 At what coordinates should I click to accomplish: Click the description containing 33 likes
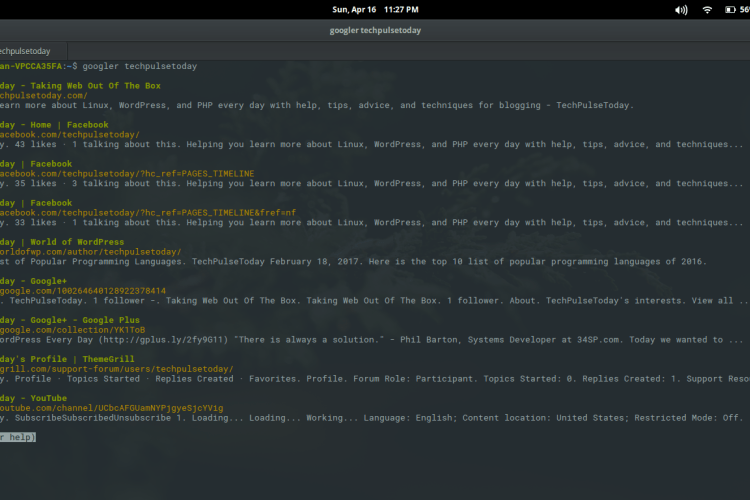coord(371,222)
